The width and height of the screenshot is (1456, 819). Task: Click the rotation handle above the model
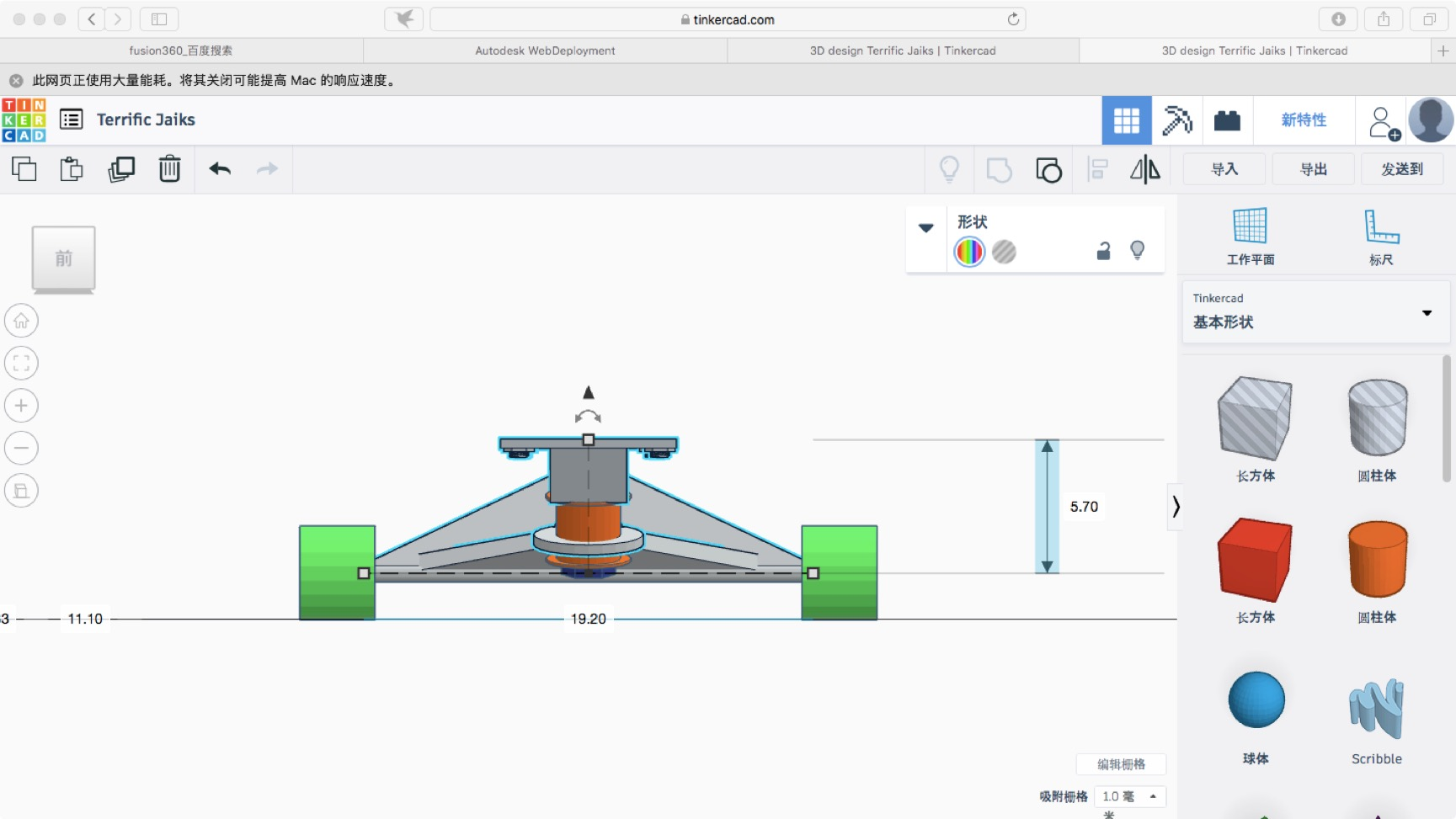coord(588,417)
